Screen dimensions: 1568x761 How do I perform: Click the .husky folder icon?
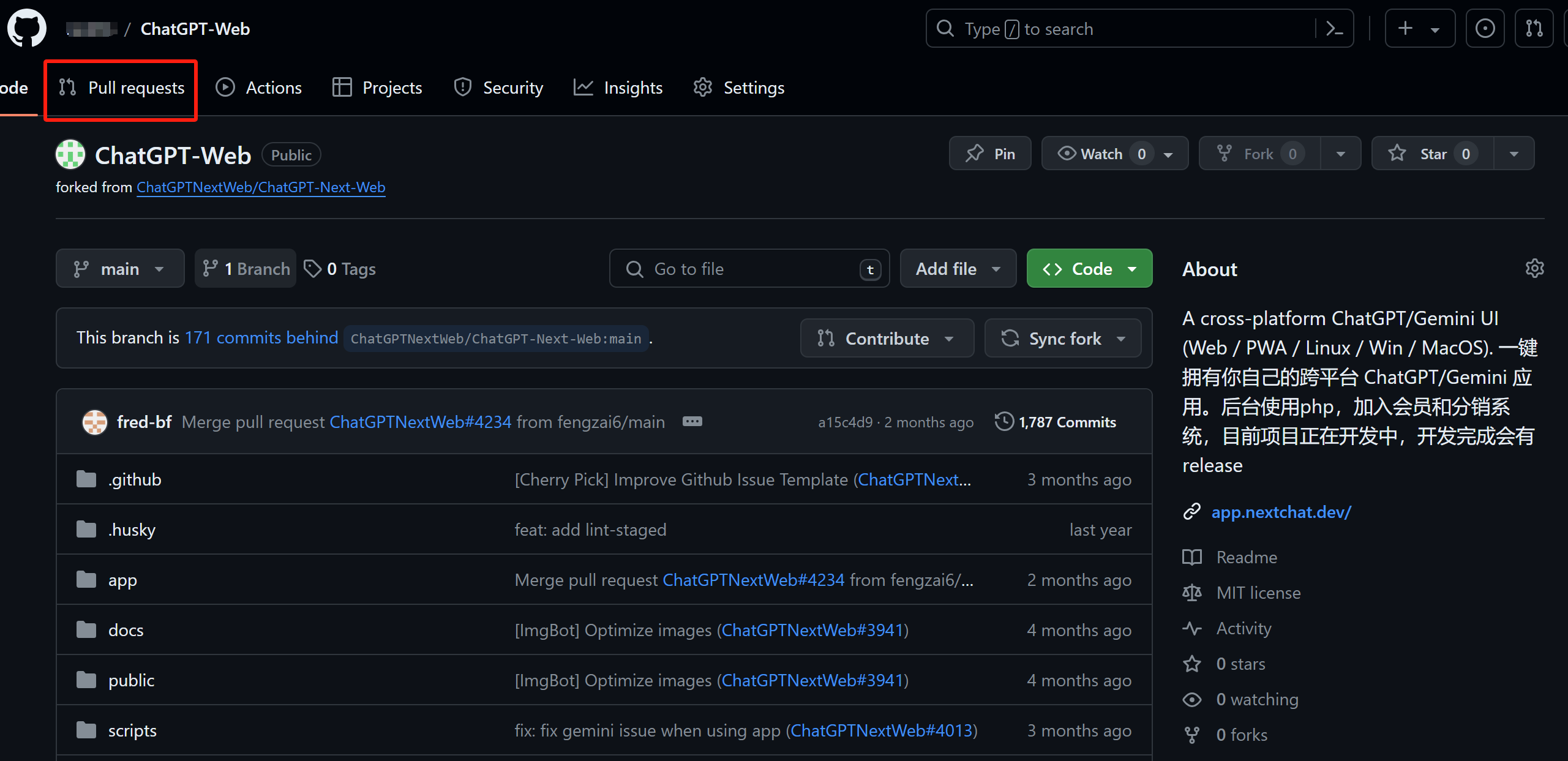(x=86, y=529)
